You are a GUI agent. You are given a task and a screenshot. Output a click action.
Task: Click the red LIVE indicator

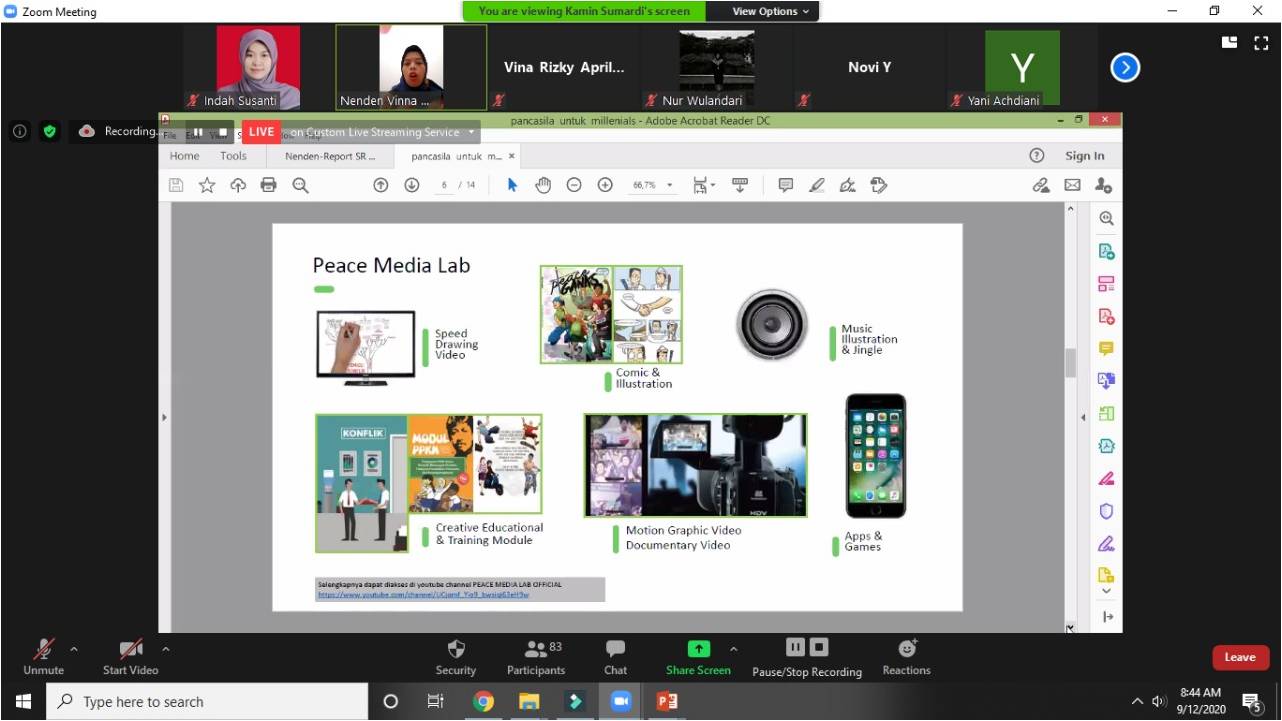tap(261, 132)
